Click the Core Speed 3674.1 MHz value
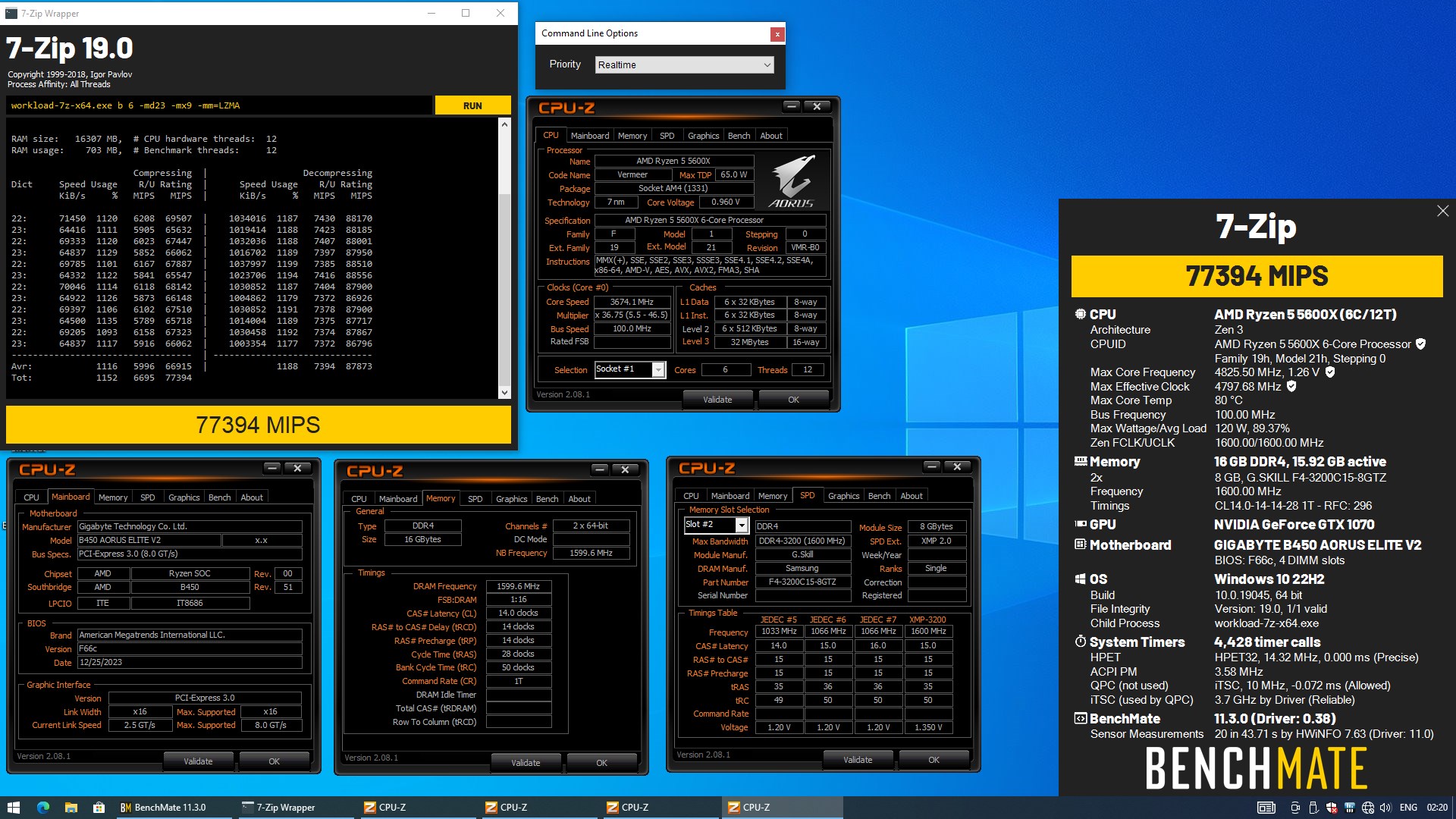 coord(632,302)
